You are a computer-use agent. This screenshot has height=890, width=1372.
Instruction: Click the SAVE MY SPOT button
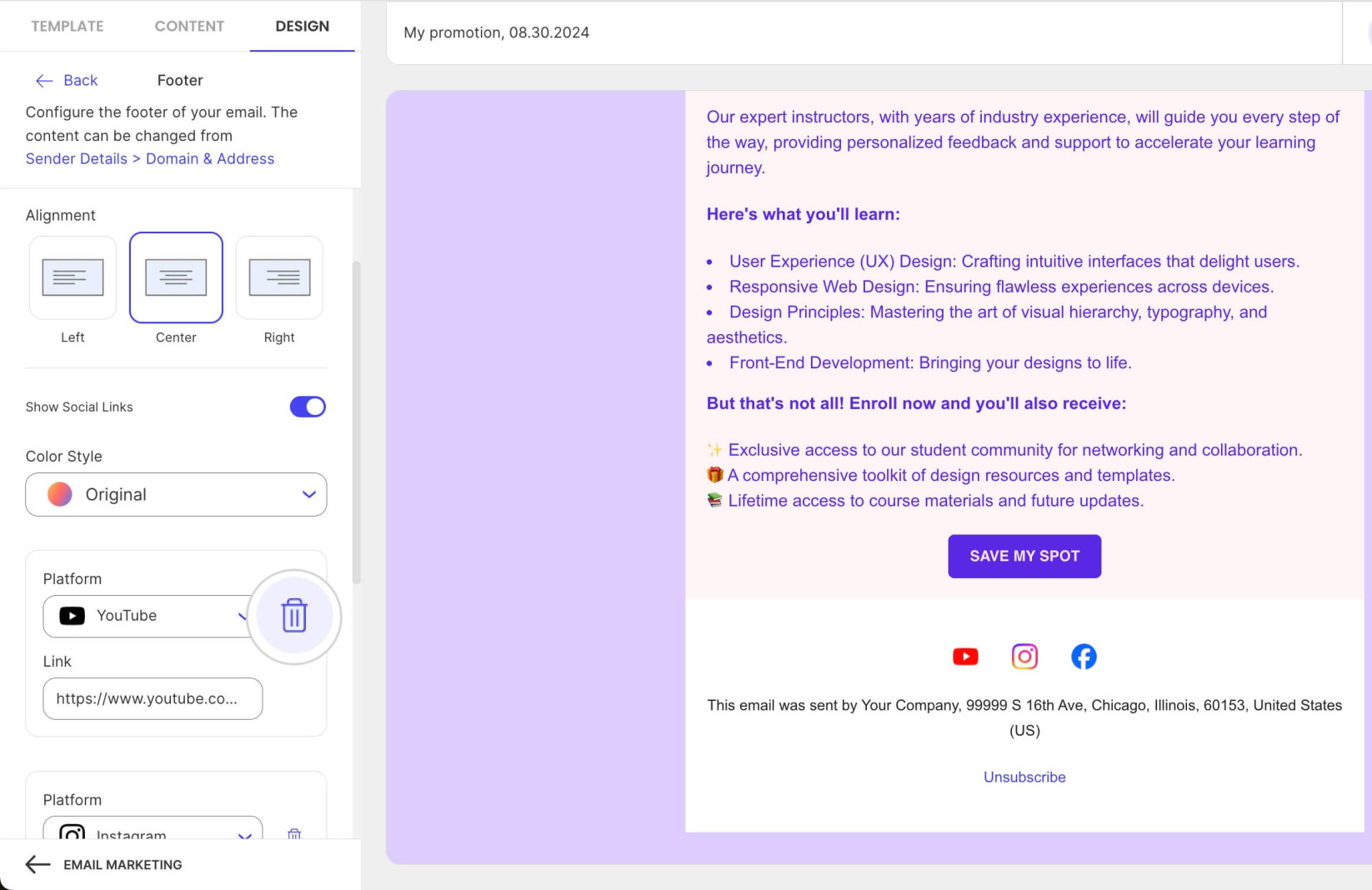click(x=1024, y=556)
